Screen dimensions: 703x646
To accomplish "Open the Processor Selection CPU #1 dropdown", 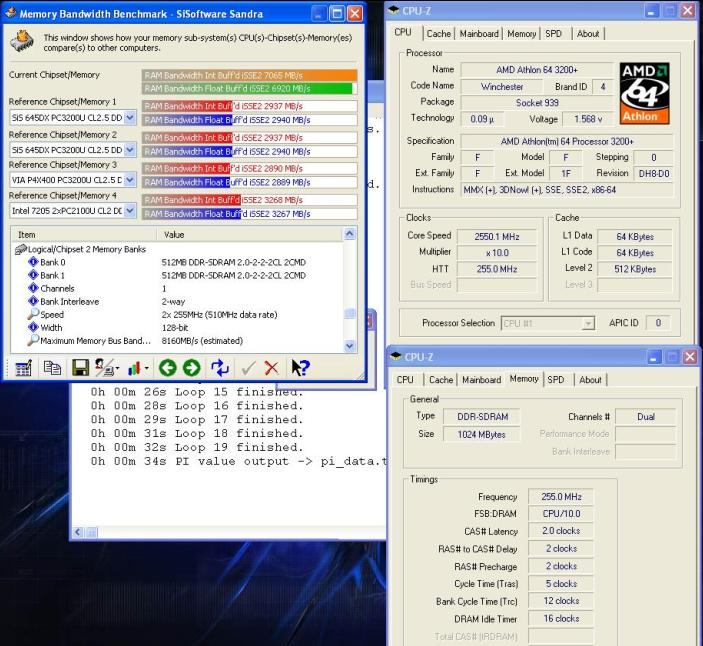I will click(588, 323).
